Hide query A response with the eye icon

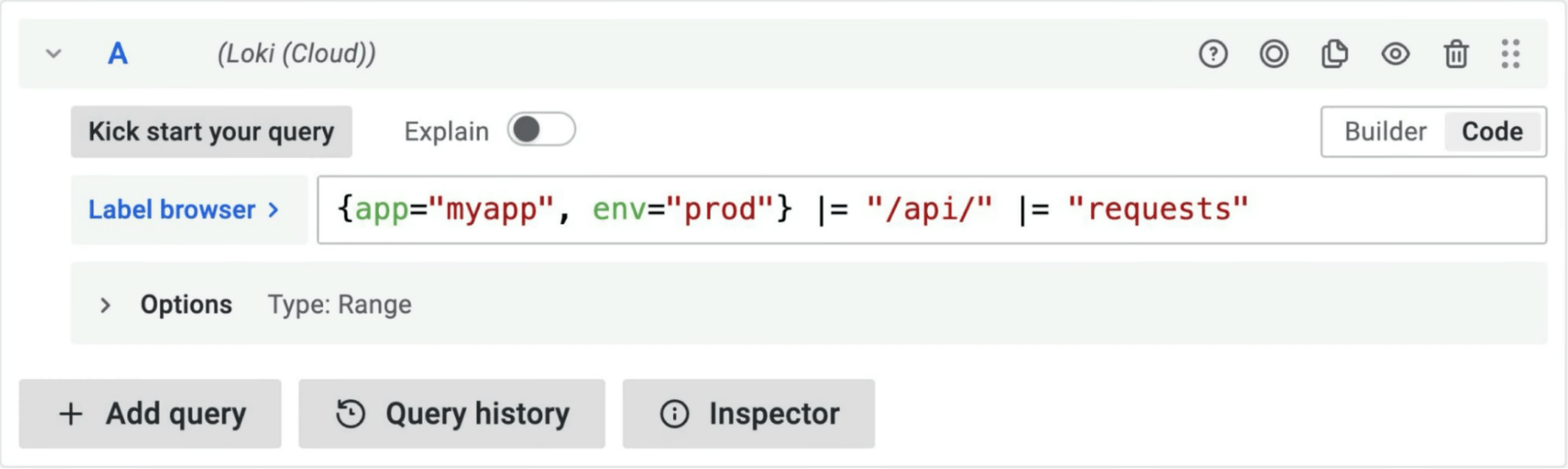(1395, 54)
